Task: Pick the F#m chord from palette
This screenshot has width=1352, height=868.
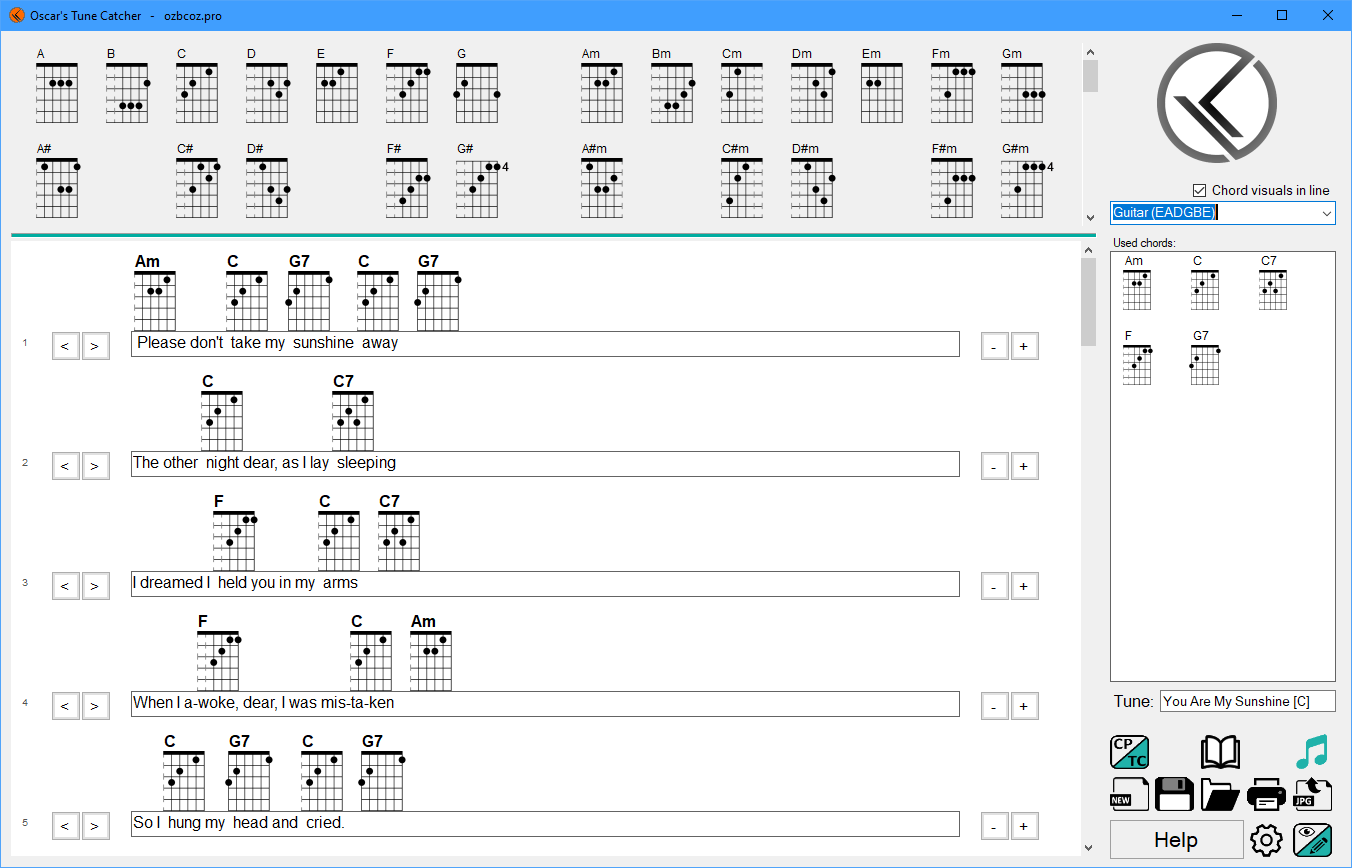Action: (x=953, y=180)
